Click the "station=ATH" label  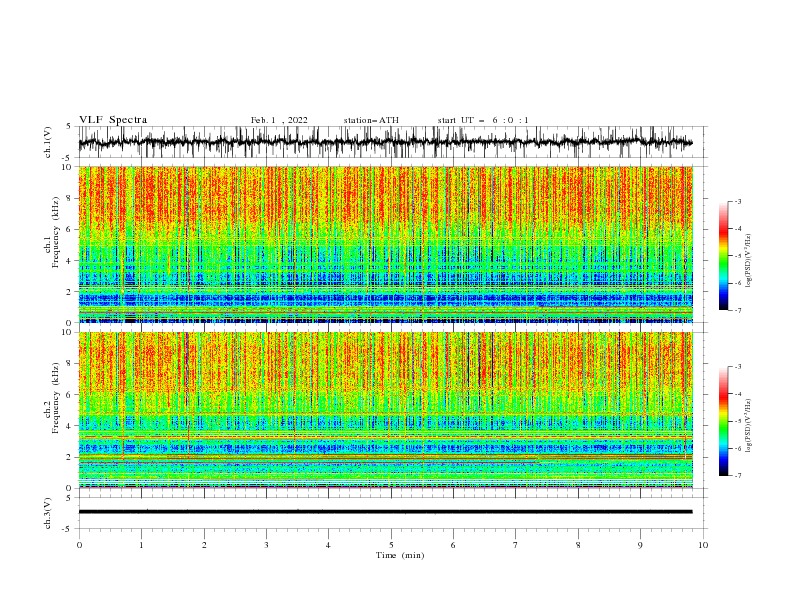point(371,120)
